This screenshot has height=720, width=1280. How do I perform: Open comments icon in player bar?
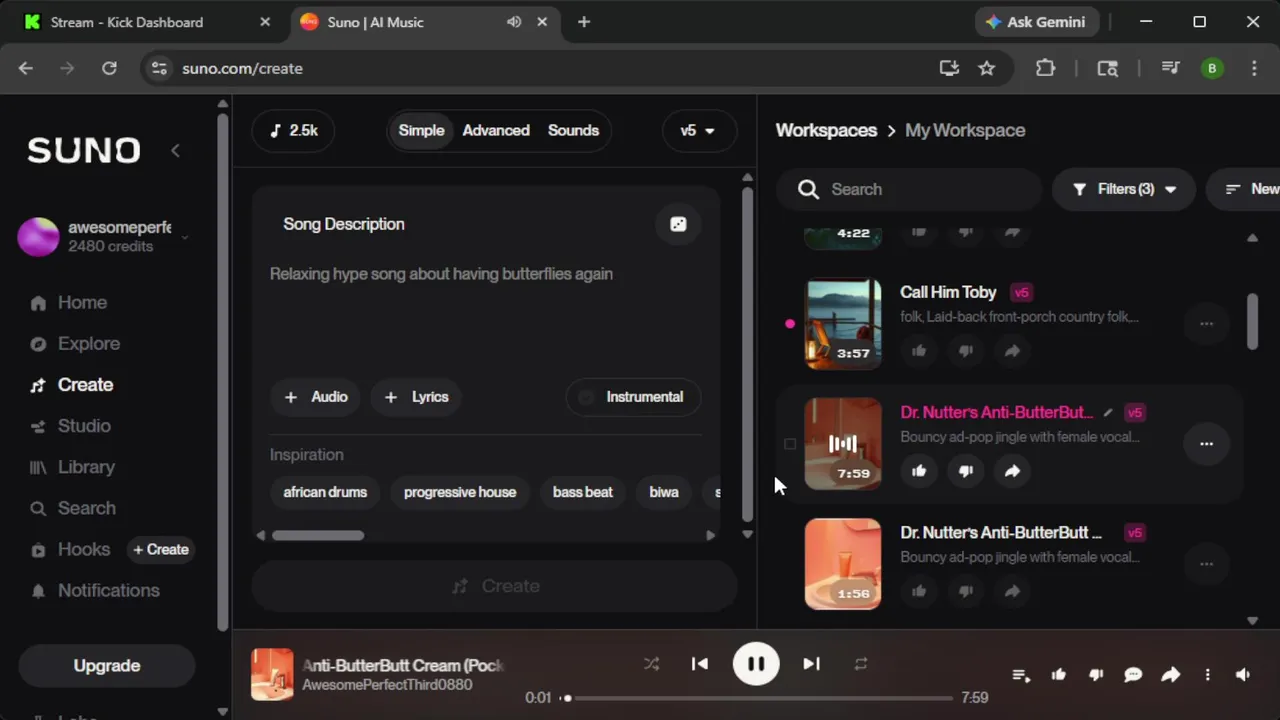point(1133,675)
